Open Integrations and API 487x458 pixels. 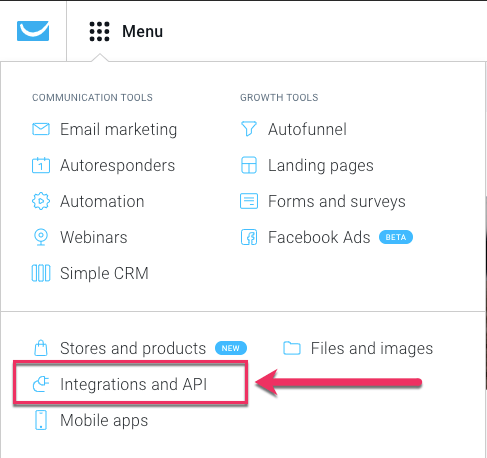[134, 384]
